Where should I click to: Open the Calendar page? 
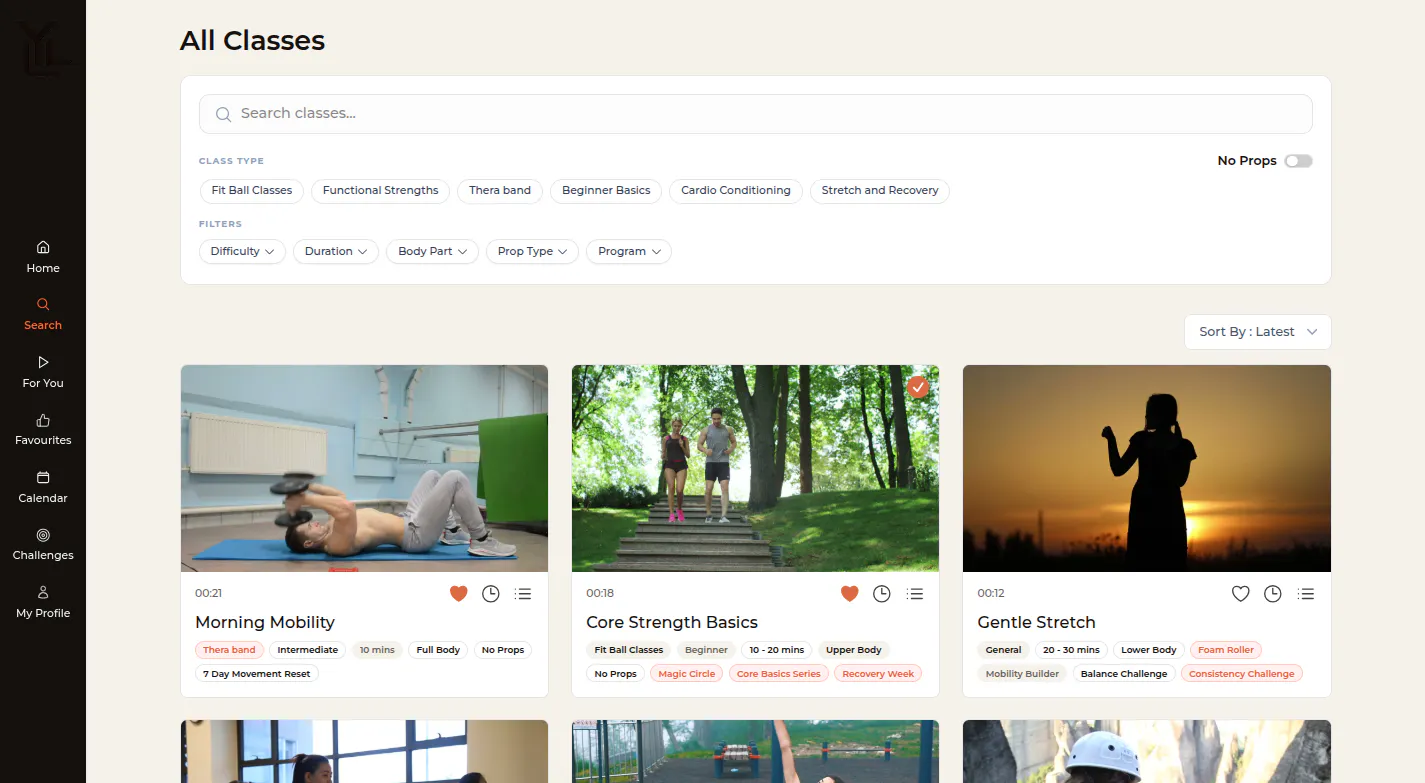coord(43,487)
